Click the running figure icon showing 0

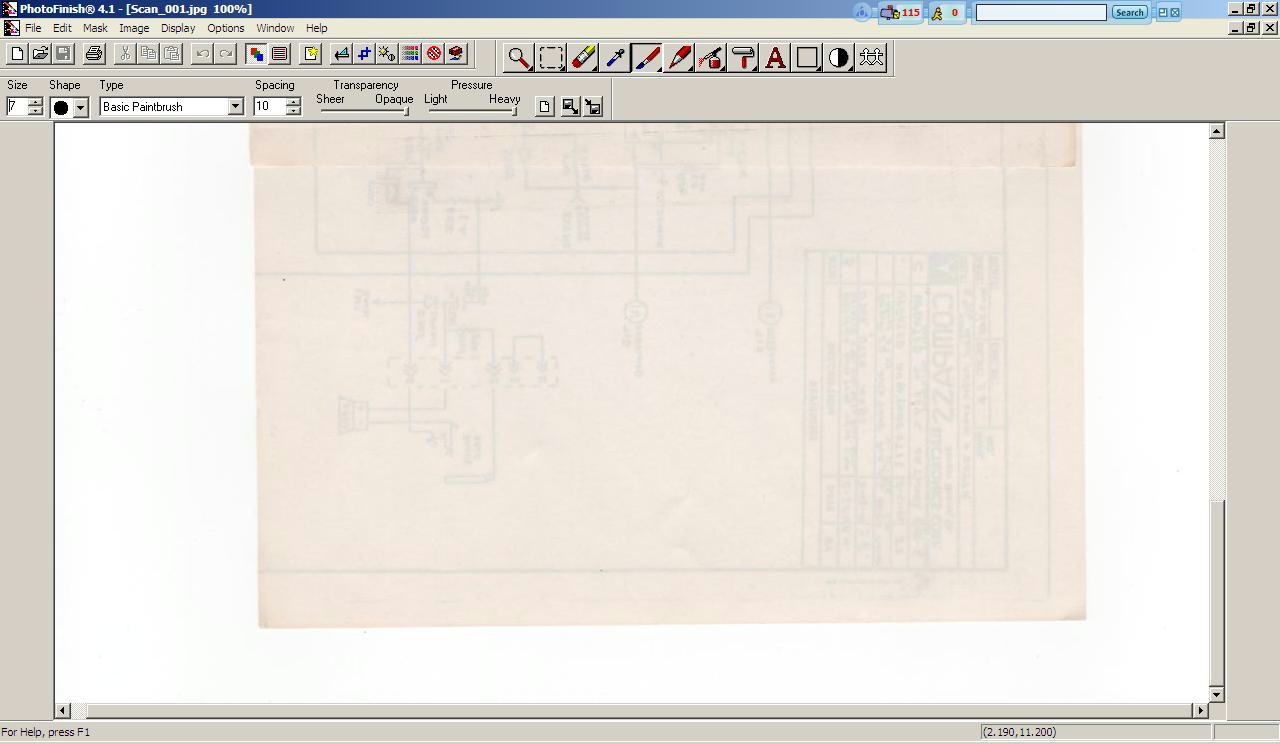(946, 12)
